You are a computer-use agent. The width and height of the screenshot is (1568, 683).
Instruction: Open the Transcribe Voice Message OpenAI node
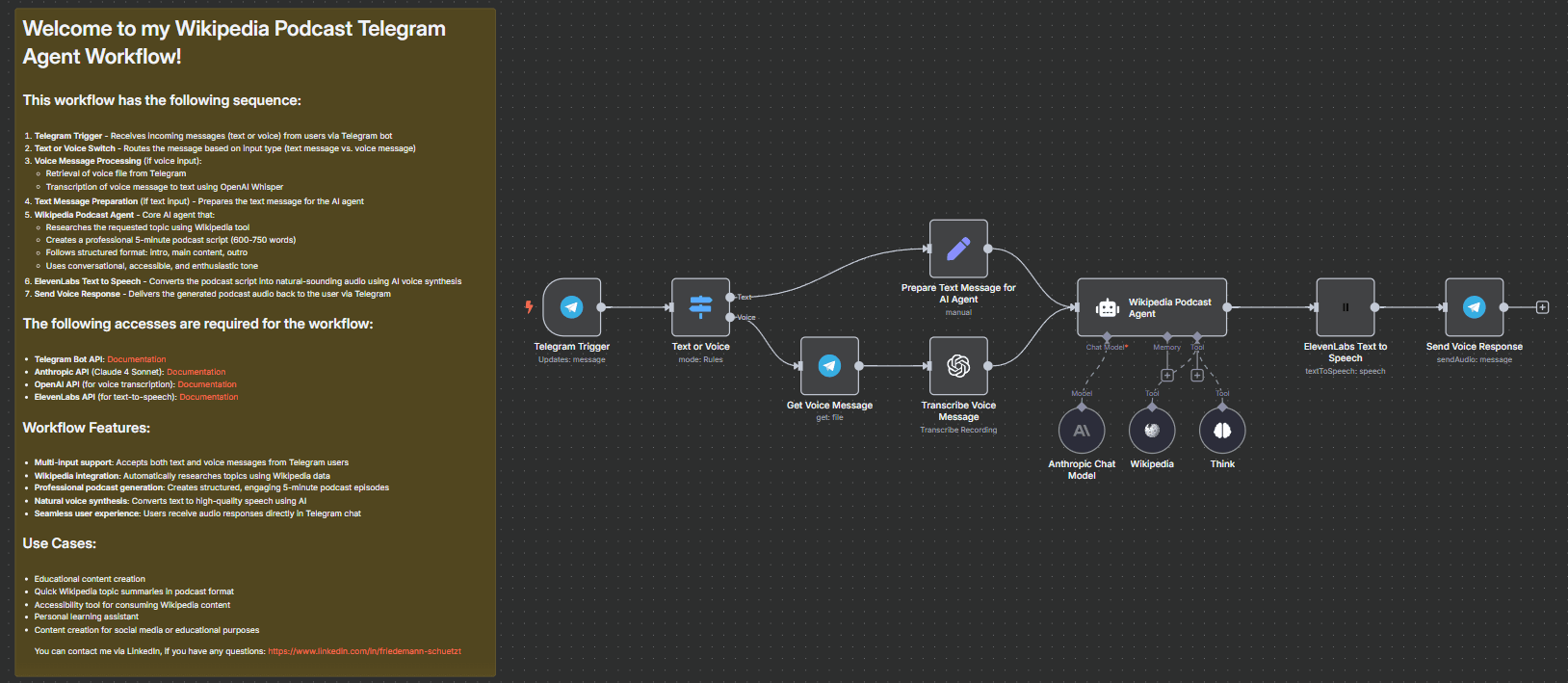pos(958,366)
